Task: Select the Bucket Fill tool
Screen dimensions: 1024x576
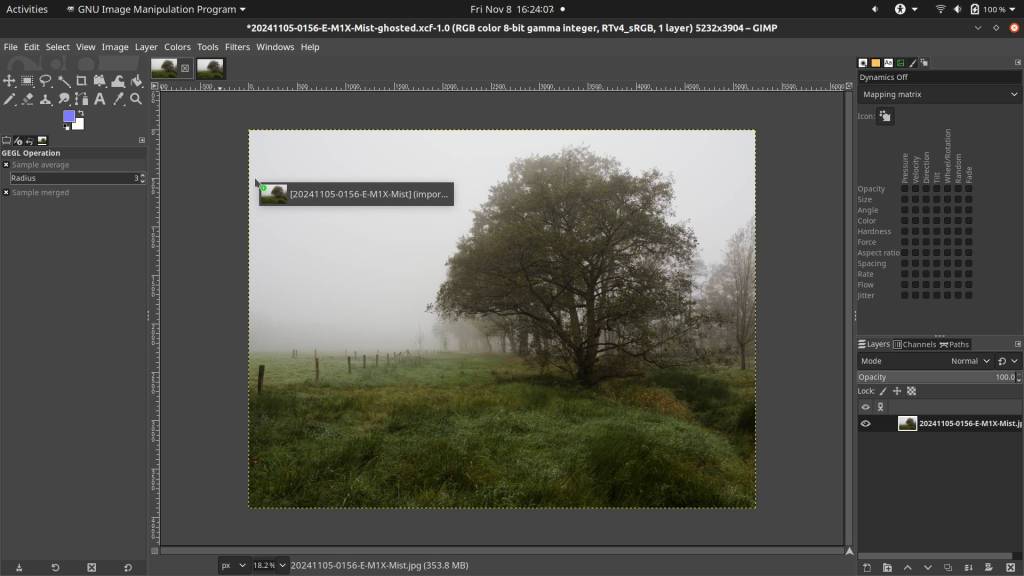Action: [x=136, y=81]
